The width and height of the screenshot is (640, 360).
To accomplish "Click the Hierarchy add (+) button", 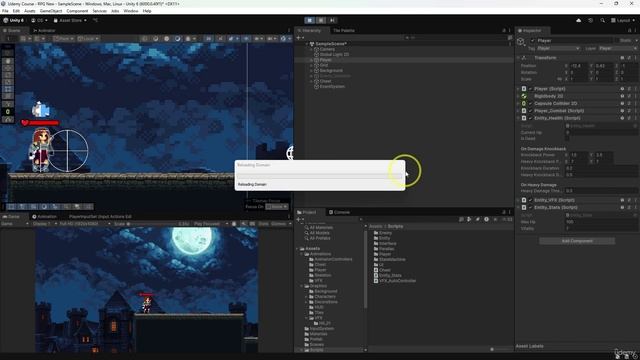I will [300, 38].
